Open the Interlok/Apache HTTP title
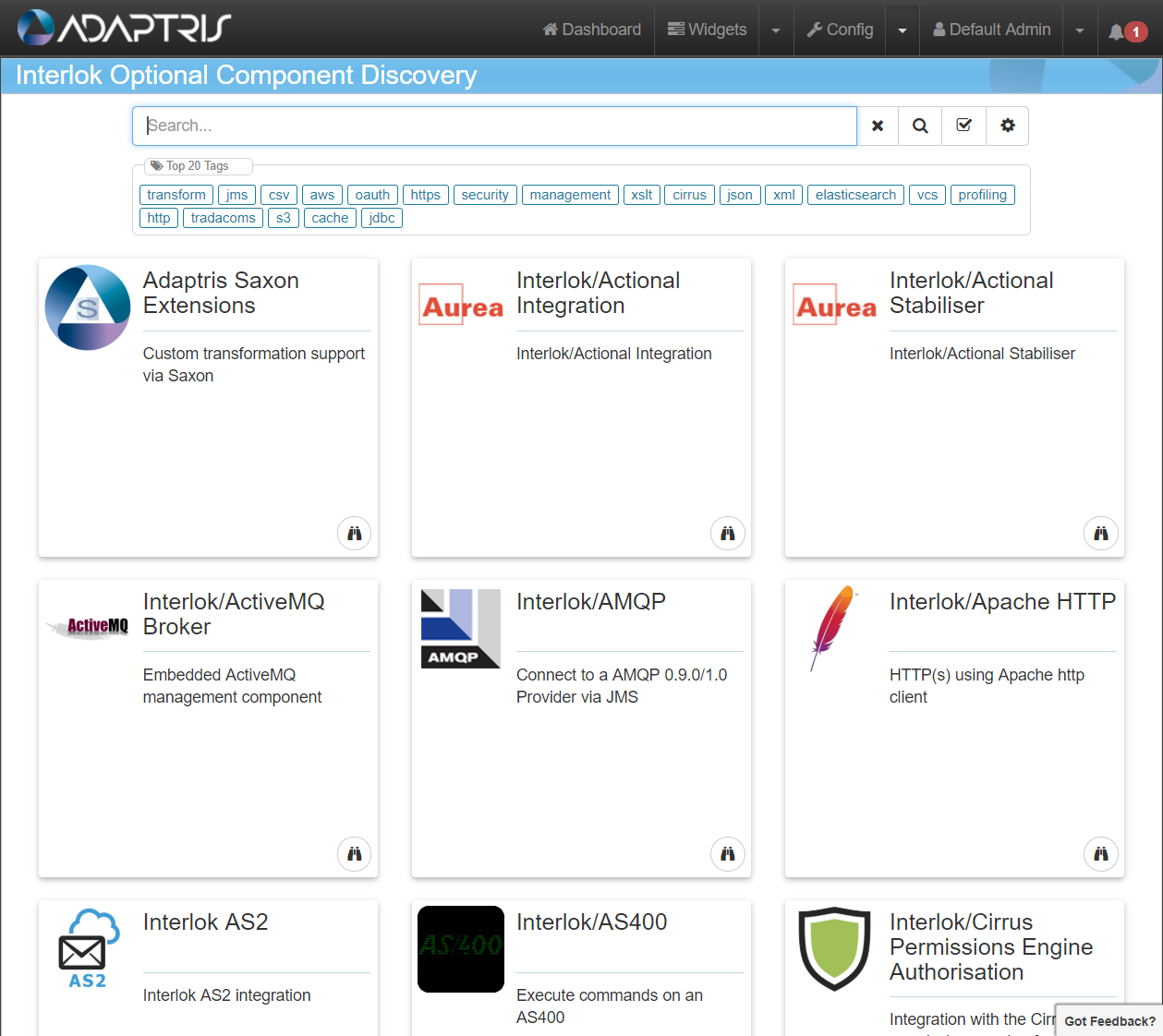The height and width of the screenshot is (1036, 1163). coord(1002,602)
